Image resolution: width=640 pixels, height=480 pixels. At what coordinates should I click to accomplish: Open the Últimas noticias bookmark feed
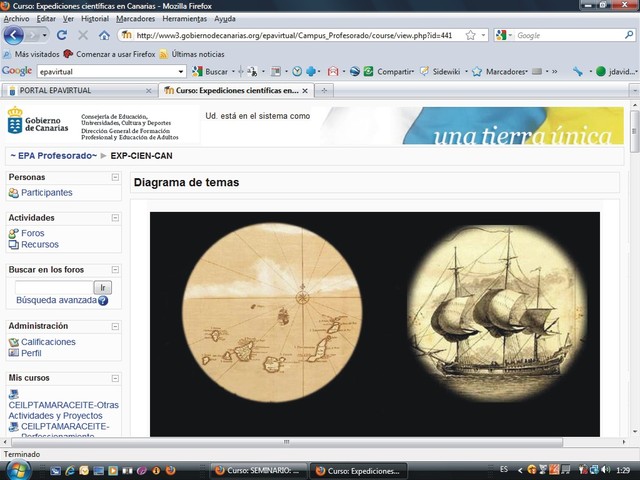(x=192, y=54)
